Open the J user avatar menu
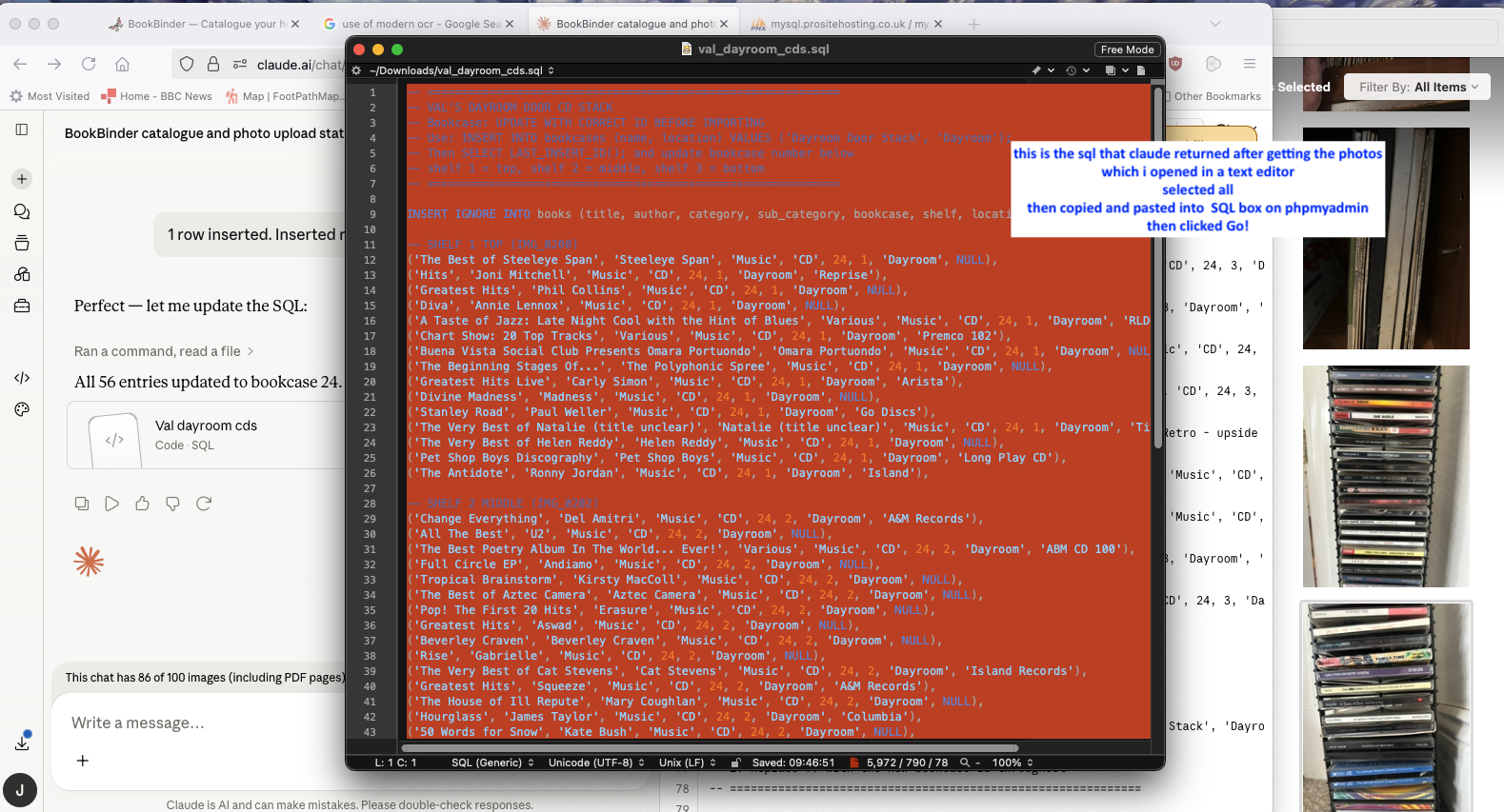This screenshot has width=1504, height=812. pyautogui.click(x=20, y=790)
